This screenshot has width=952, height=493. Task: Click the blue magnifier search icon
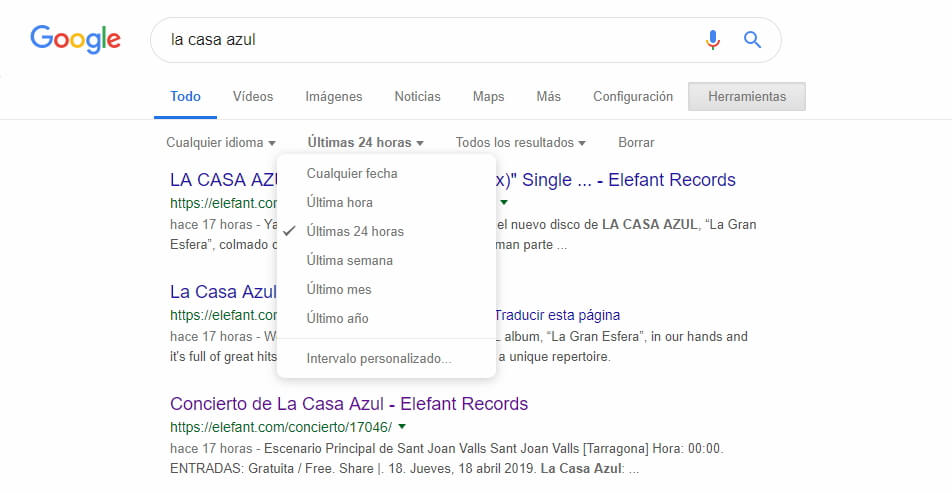752,40
